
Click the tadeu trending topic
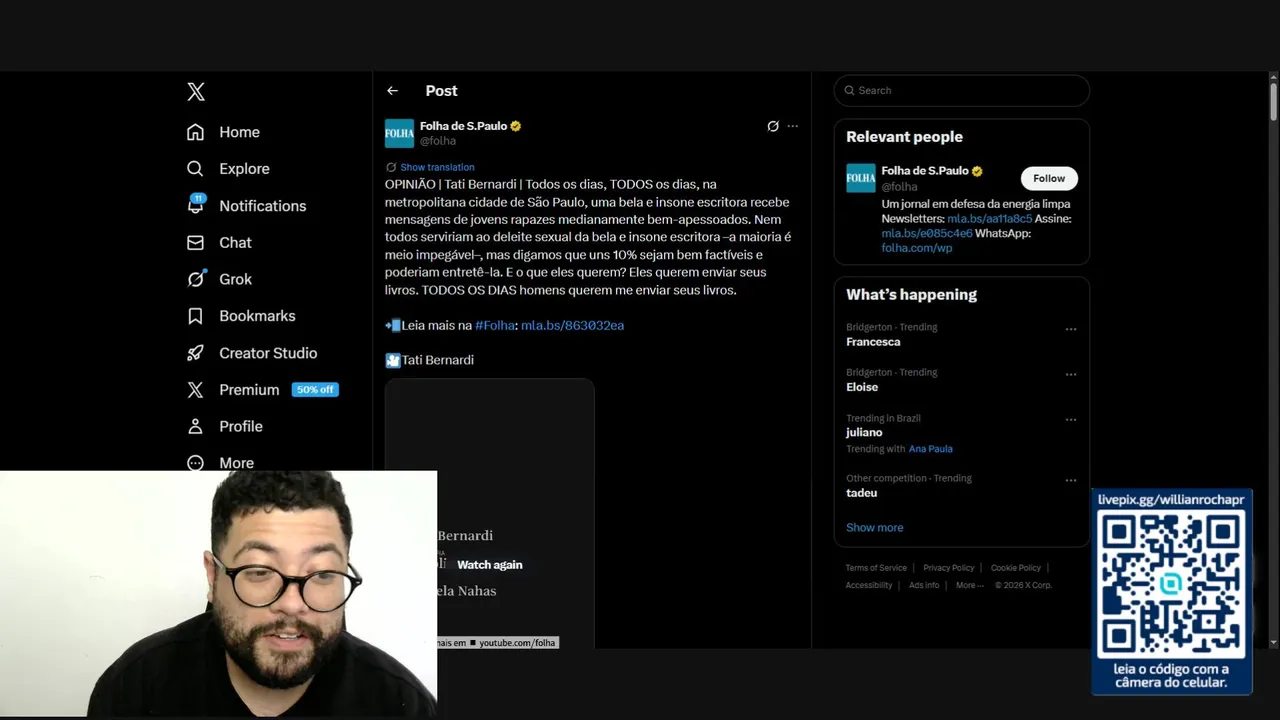[x=861, y=493]
